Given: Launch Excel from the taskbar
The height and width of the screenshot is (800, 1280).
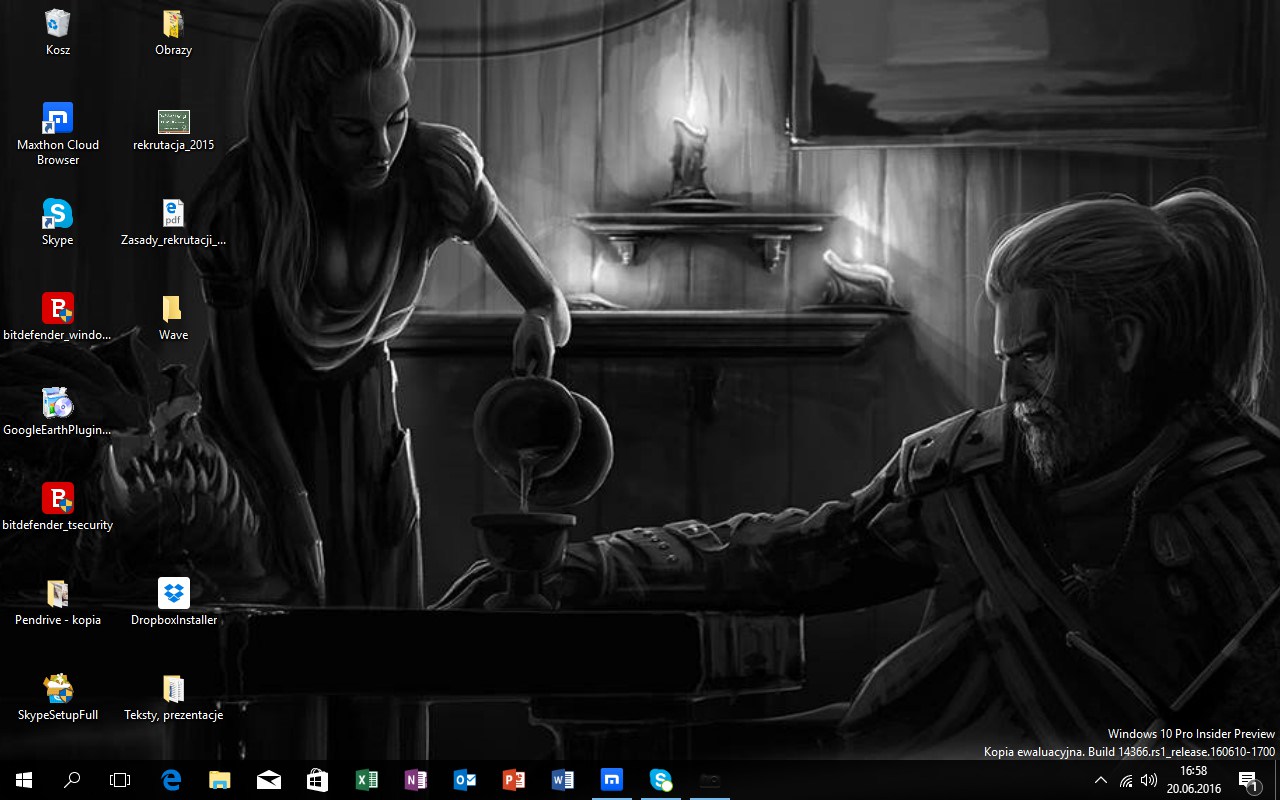Looking at the screenshot, I should 367,780.
